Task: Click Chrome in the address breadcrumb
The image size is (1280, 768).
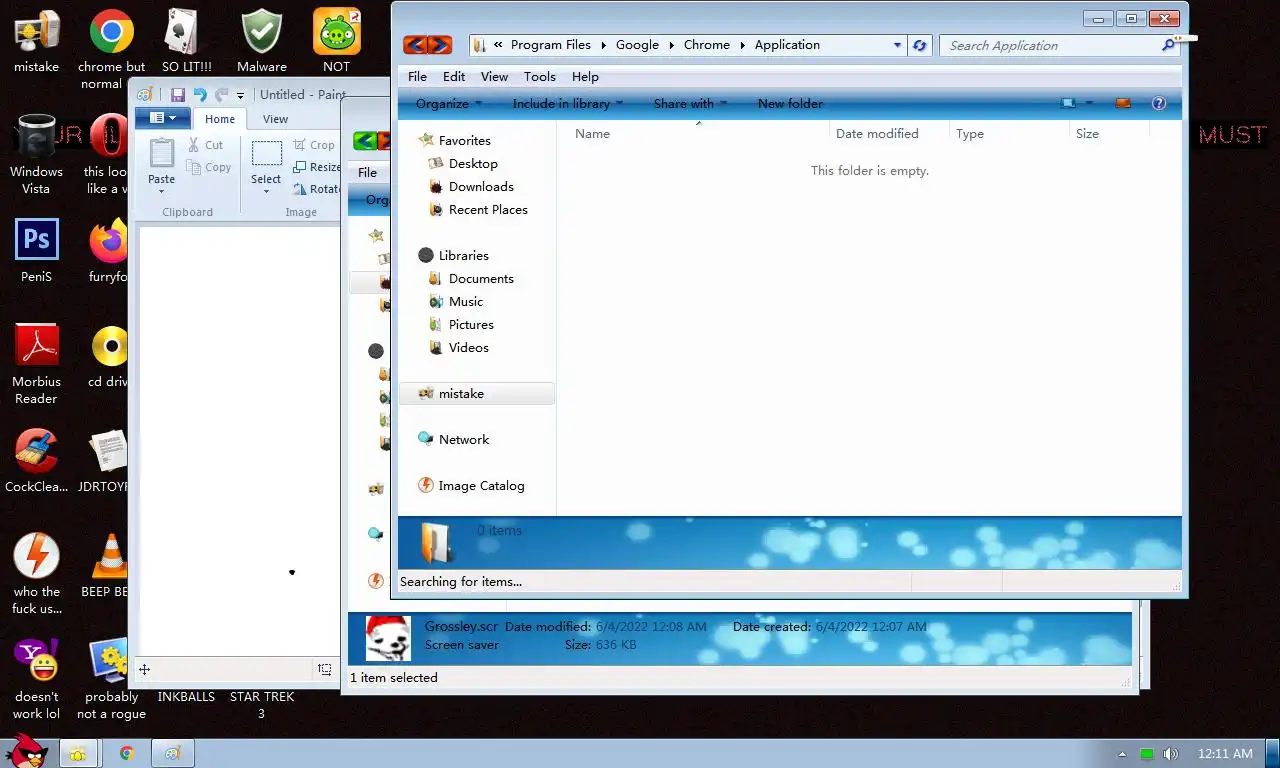Action: [707, 45]
